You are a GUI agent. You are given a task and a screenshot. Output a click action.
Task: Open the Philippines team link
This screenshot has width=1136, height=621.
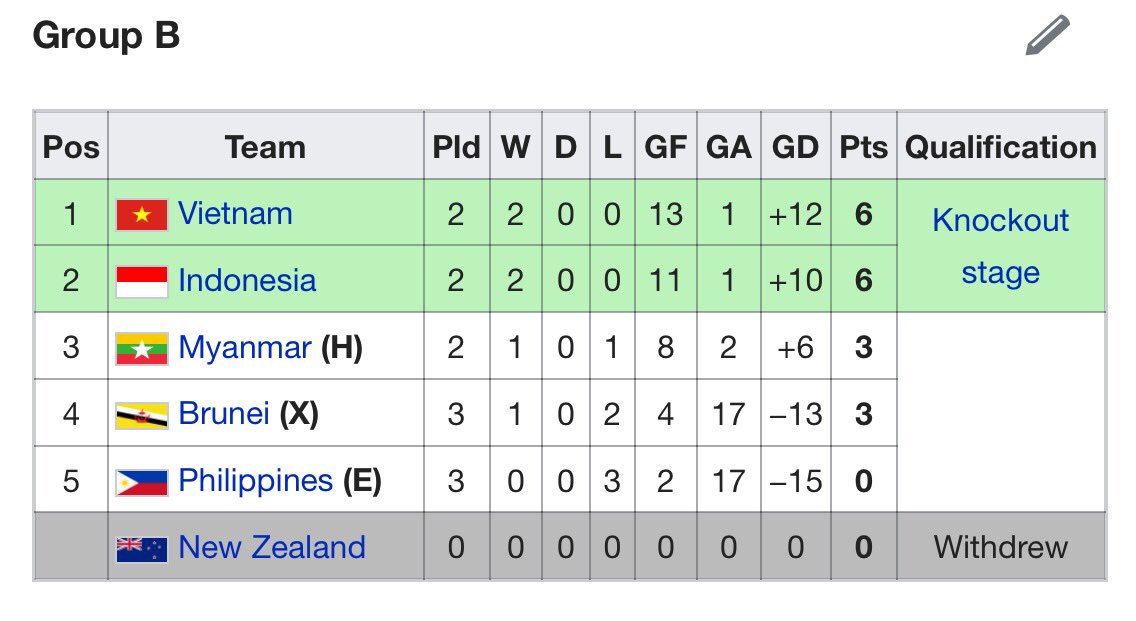pos(256,481)
